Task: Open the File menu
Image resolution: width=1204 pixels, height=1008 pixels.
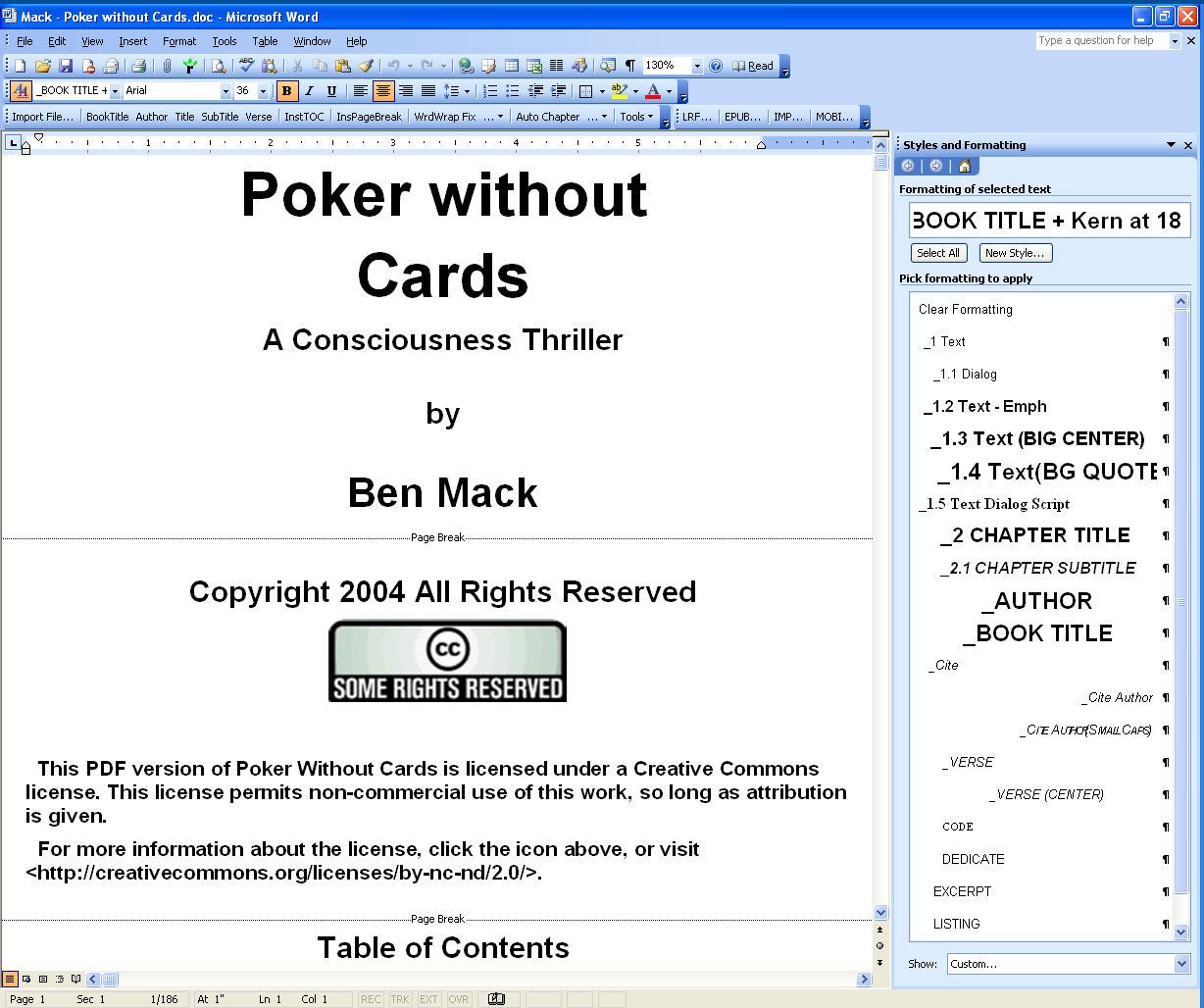Action: click(x=25, y=41)
